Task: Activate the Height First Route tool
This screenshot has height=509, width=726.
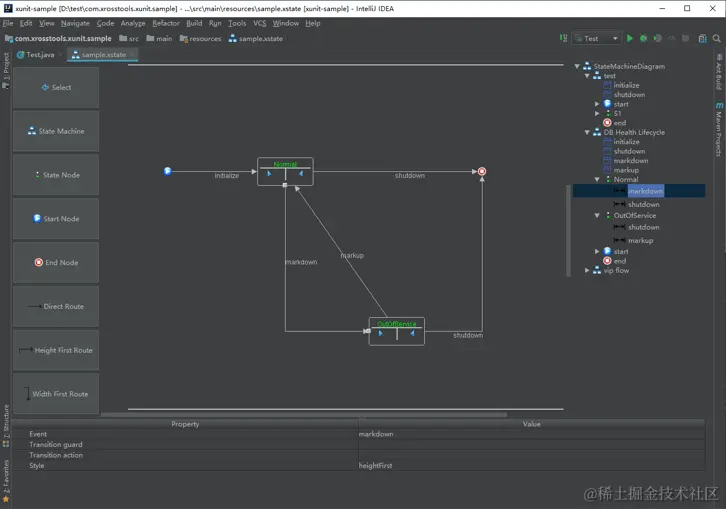Action: coord(56,350)
